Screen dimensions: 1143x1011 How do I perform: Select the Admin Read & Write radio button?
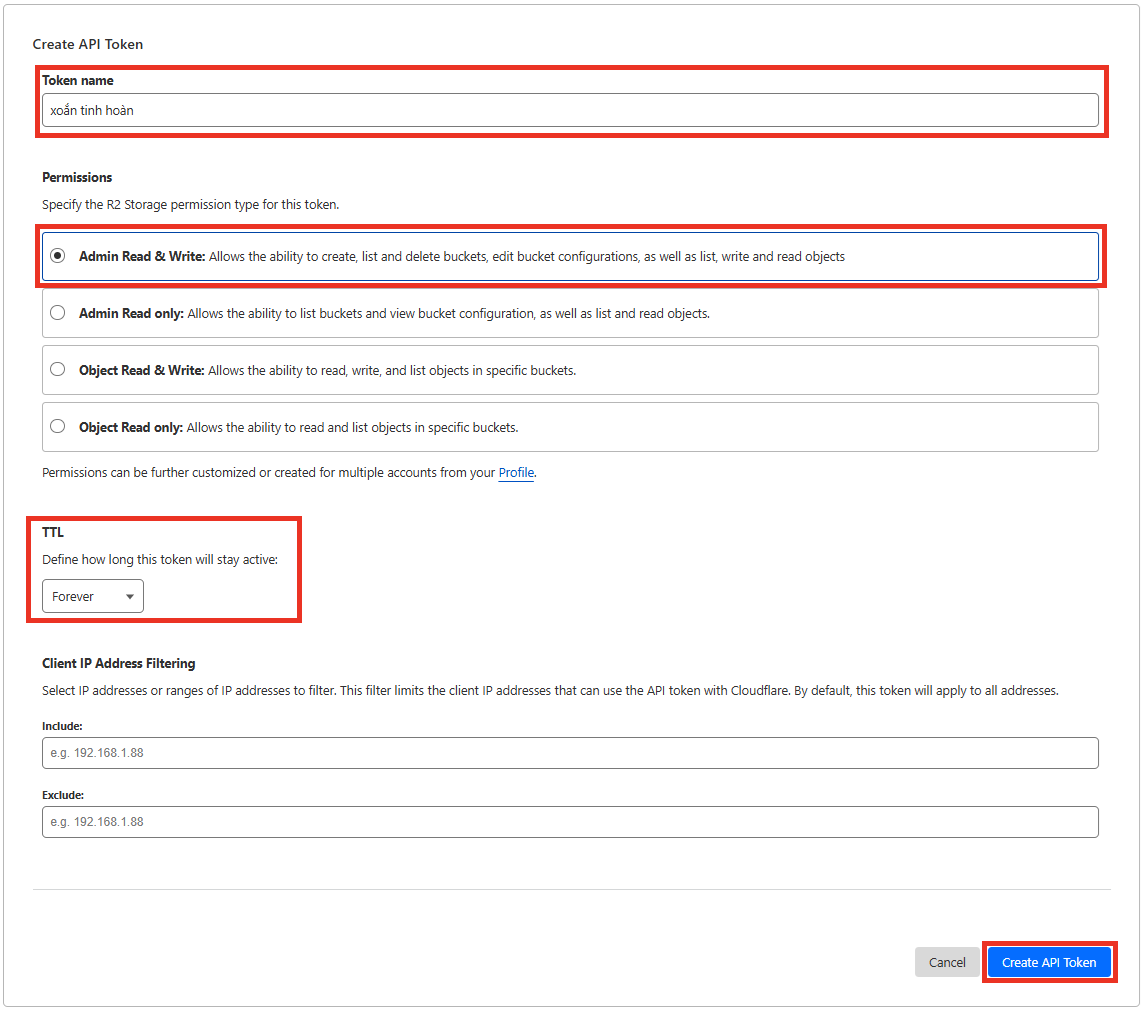(x=58, y=256)
